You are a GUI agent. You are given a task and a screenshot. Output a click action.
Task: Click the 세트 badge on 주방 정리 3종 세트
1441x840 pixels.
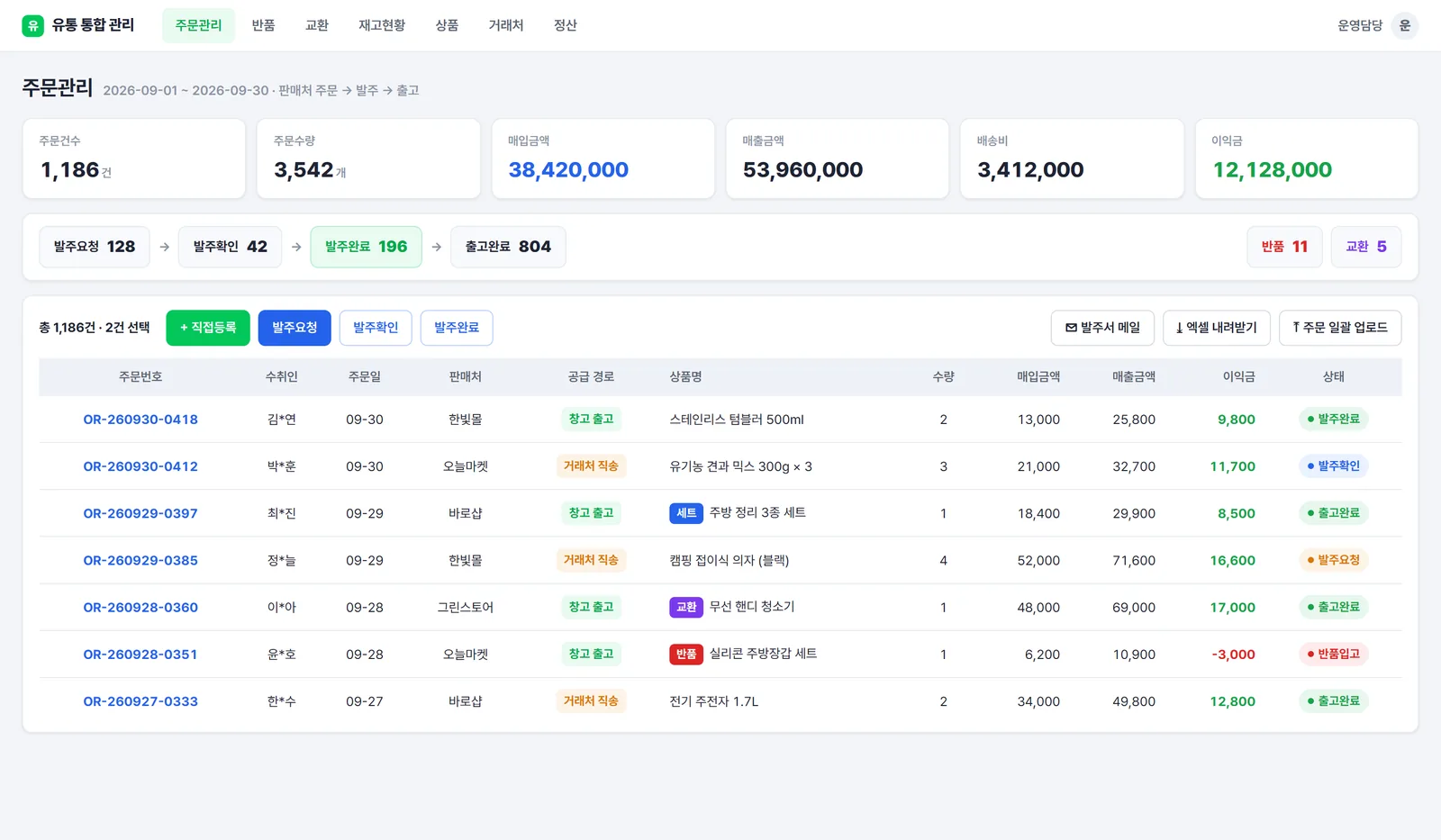coord(686,513)
